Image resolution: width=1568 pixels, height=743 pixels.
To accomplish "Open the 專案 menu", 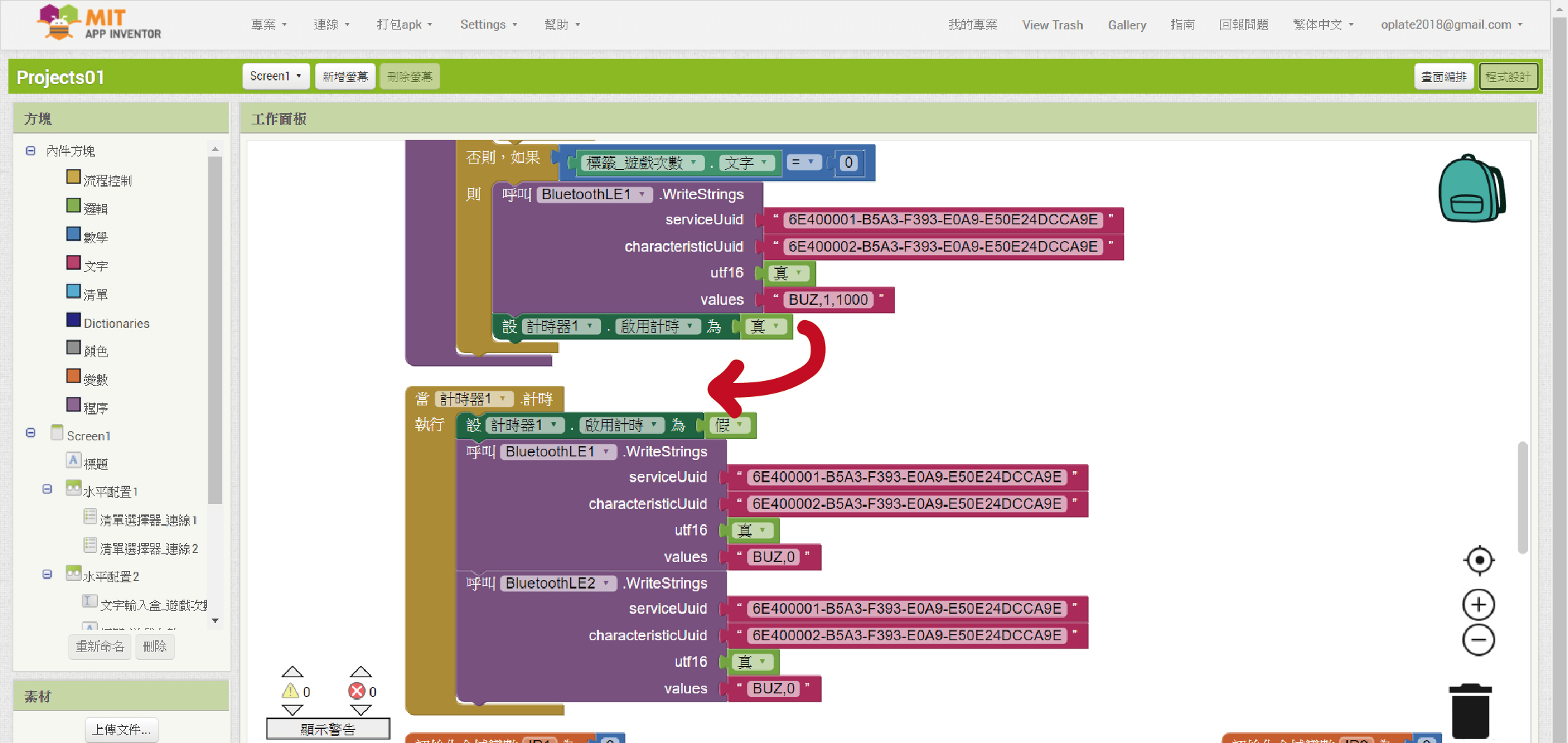I will pos(268,24).
